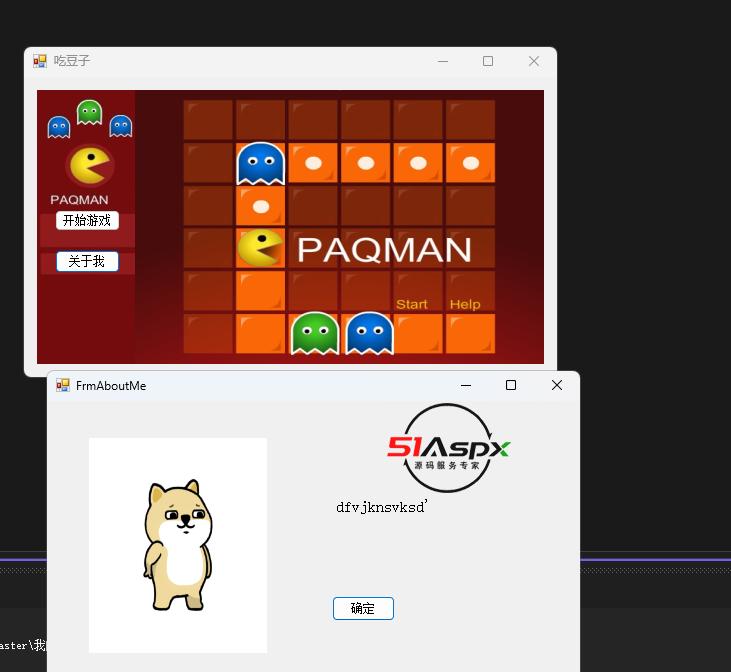
Task: Click the Help text on the game image
Action: coord(465,305)
